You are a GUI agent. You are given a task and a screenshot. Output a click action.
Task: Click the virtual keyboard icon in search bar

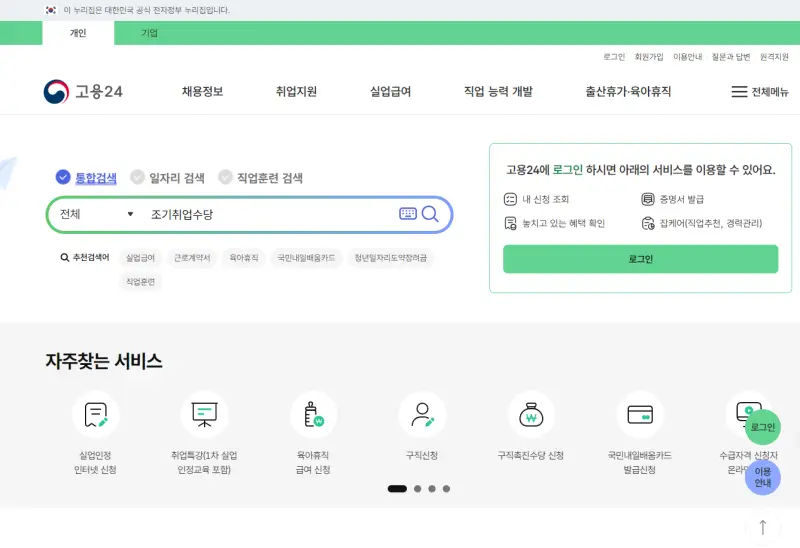tap(408, 214)
